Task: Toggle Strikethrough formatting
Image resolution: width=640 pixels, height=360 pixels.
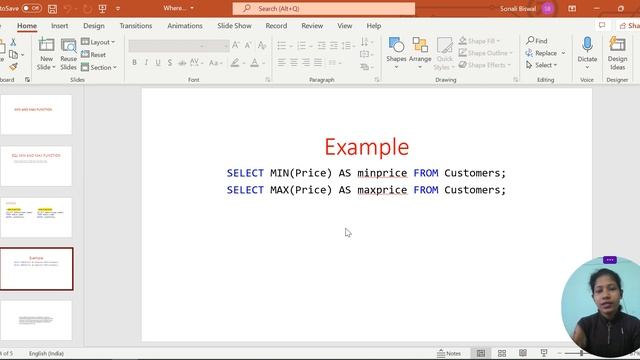Action: coord(182,63)
